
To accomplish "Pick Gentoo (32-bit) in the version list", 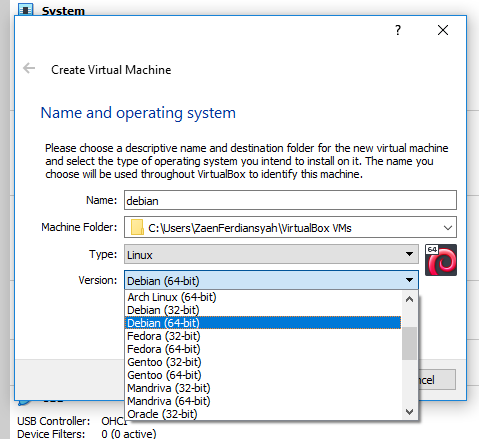I will point(263,362).
